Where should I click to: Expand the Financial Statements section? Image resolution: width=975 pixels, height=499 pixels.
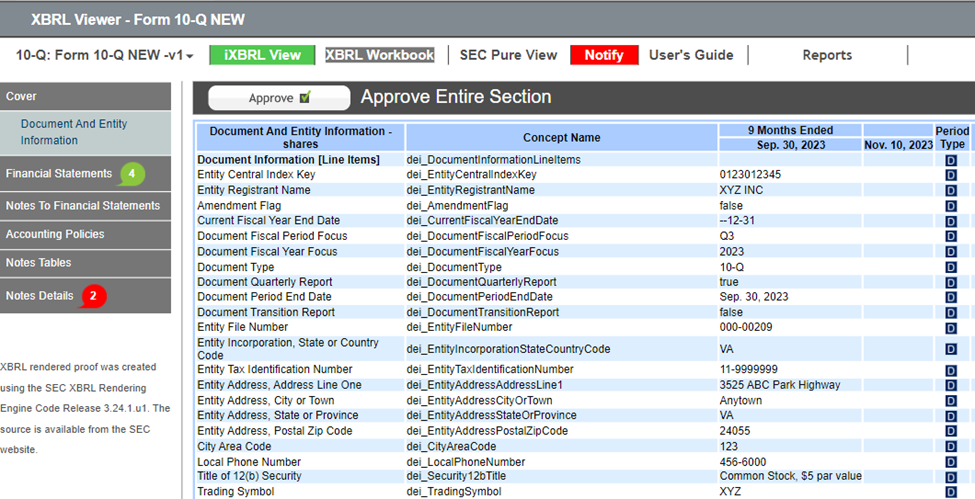[60, 174]
